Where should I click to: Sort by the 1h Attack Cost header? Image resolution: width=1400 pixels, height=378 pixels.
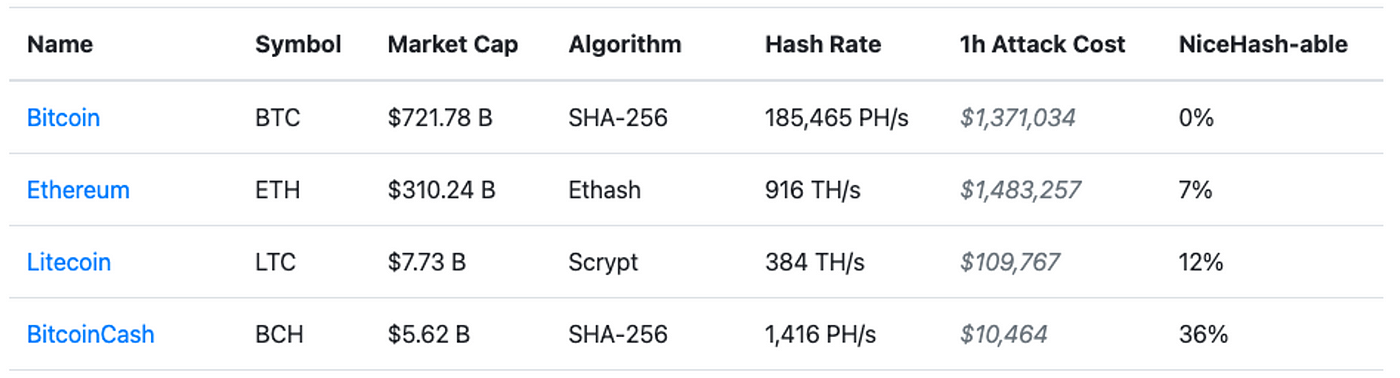[1042, 45]
